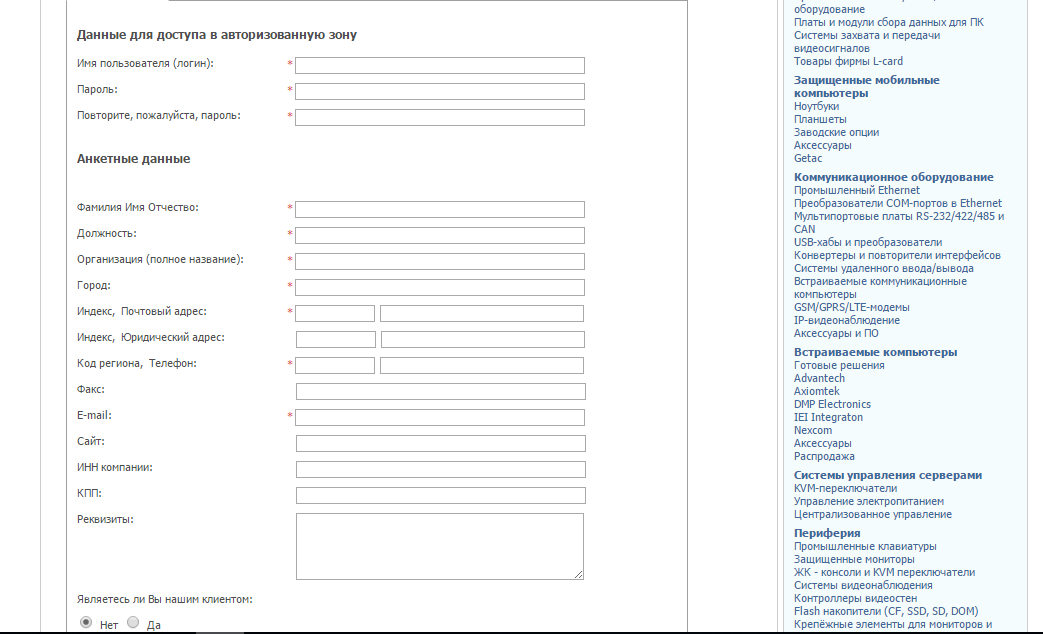
Task: Open Системы удаленного ввода/вывода link
Action: tap(883, 268)
